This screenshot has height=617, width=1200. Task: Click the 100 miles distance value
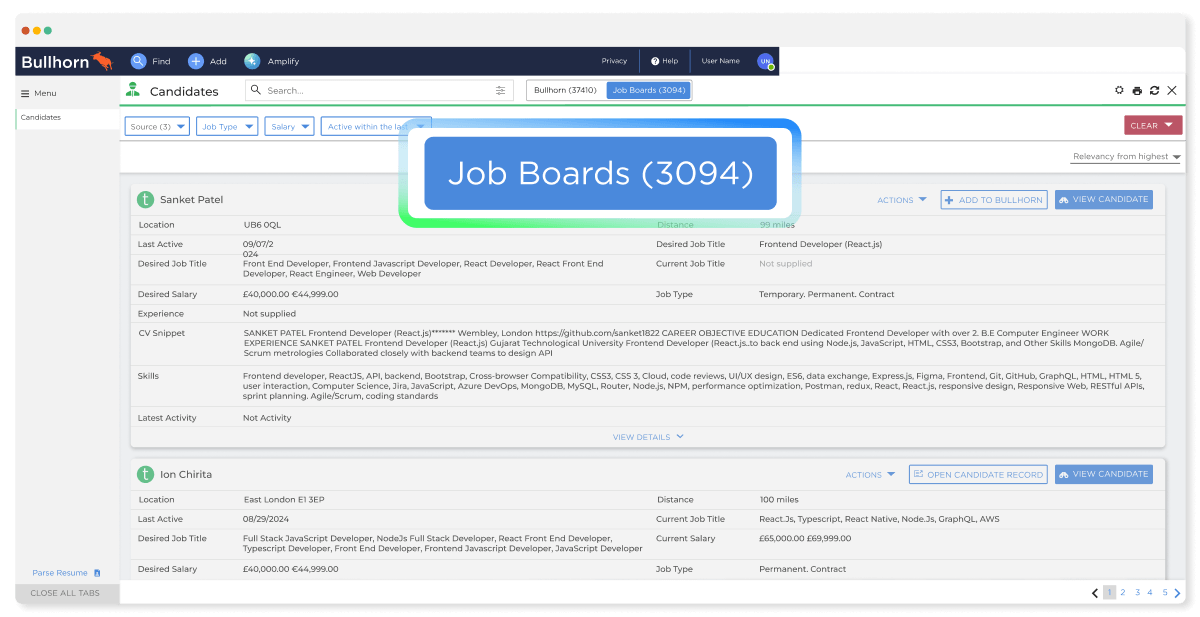pyautogui.click(x=779, y=499)
